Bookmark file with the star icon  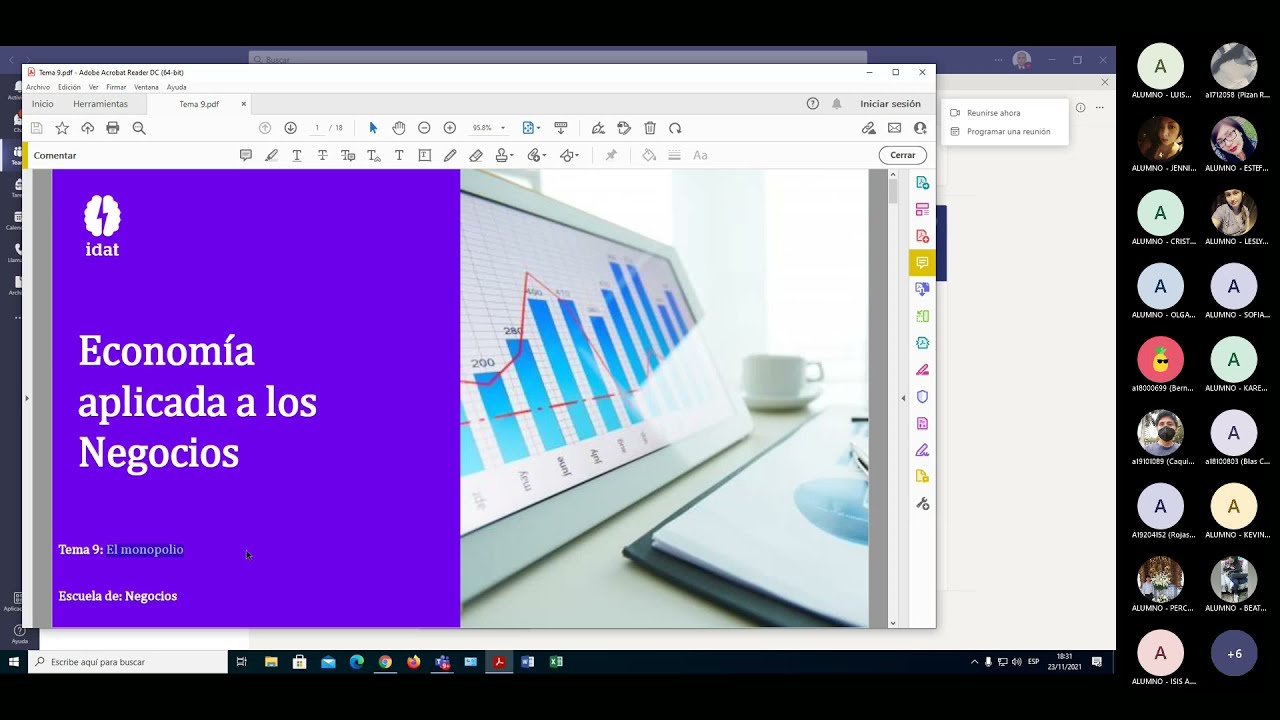(62, 128)
